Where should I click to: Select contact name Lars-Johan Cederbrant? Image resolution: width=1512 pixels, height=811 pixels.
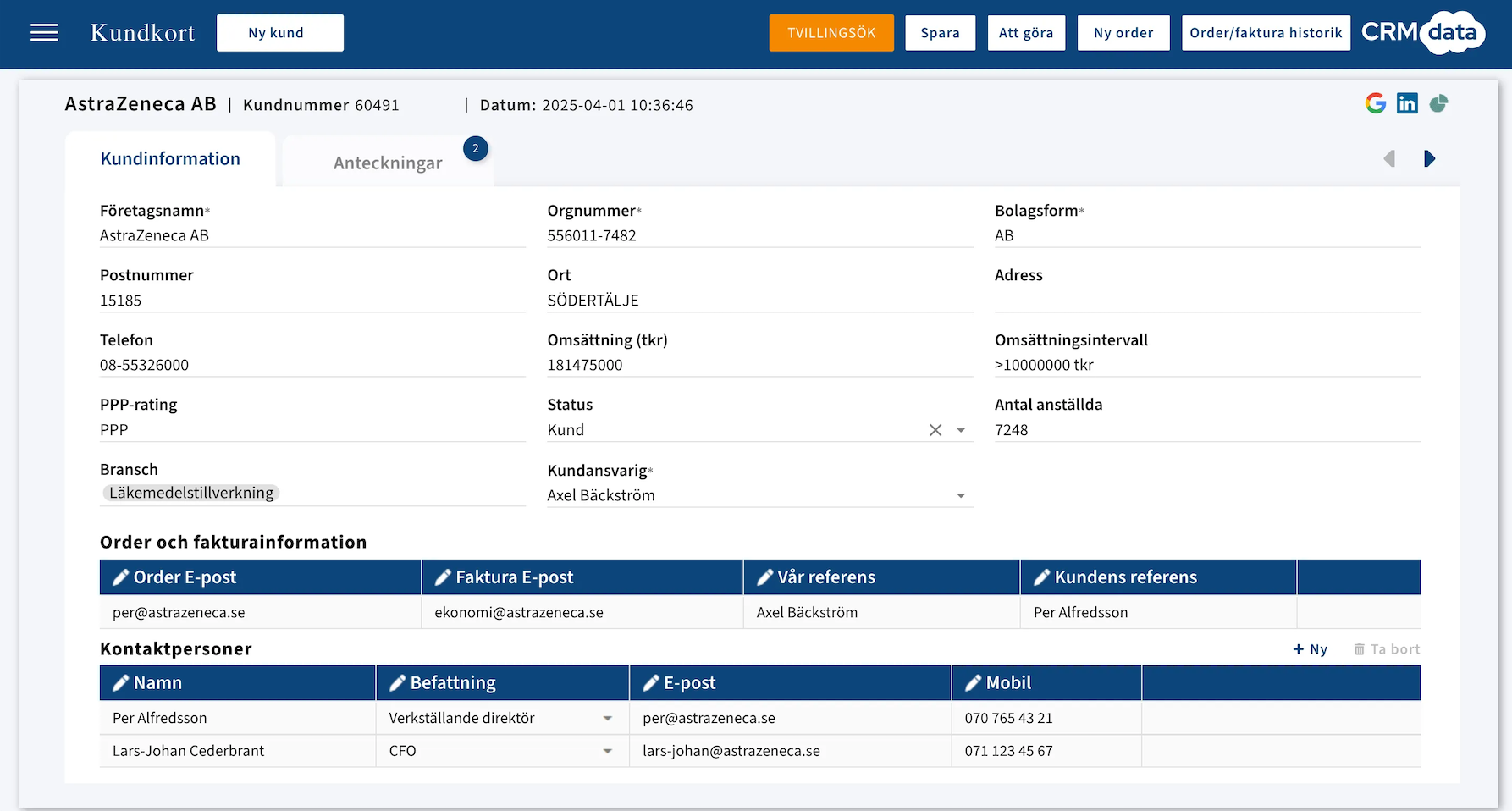tap(238, 752)
